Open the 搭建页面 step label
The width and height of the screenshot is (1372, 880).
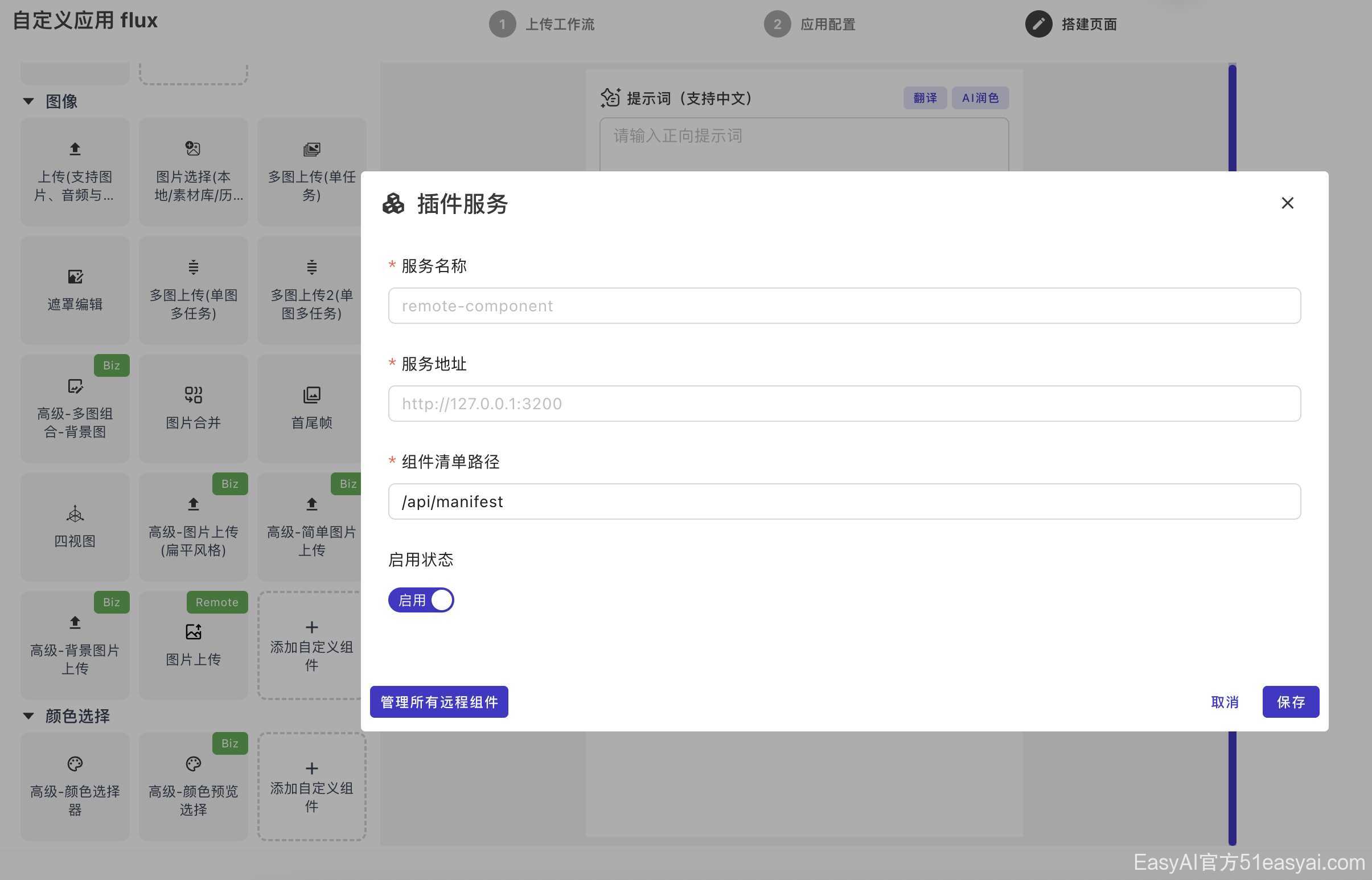tap(1088, 24)
